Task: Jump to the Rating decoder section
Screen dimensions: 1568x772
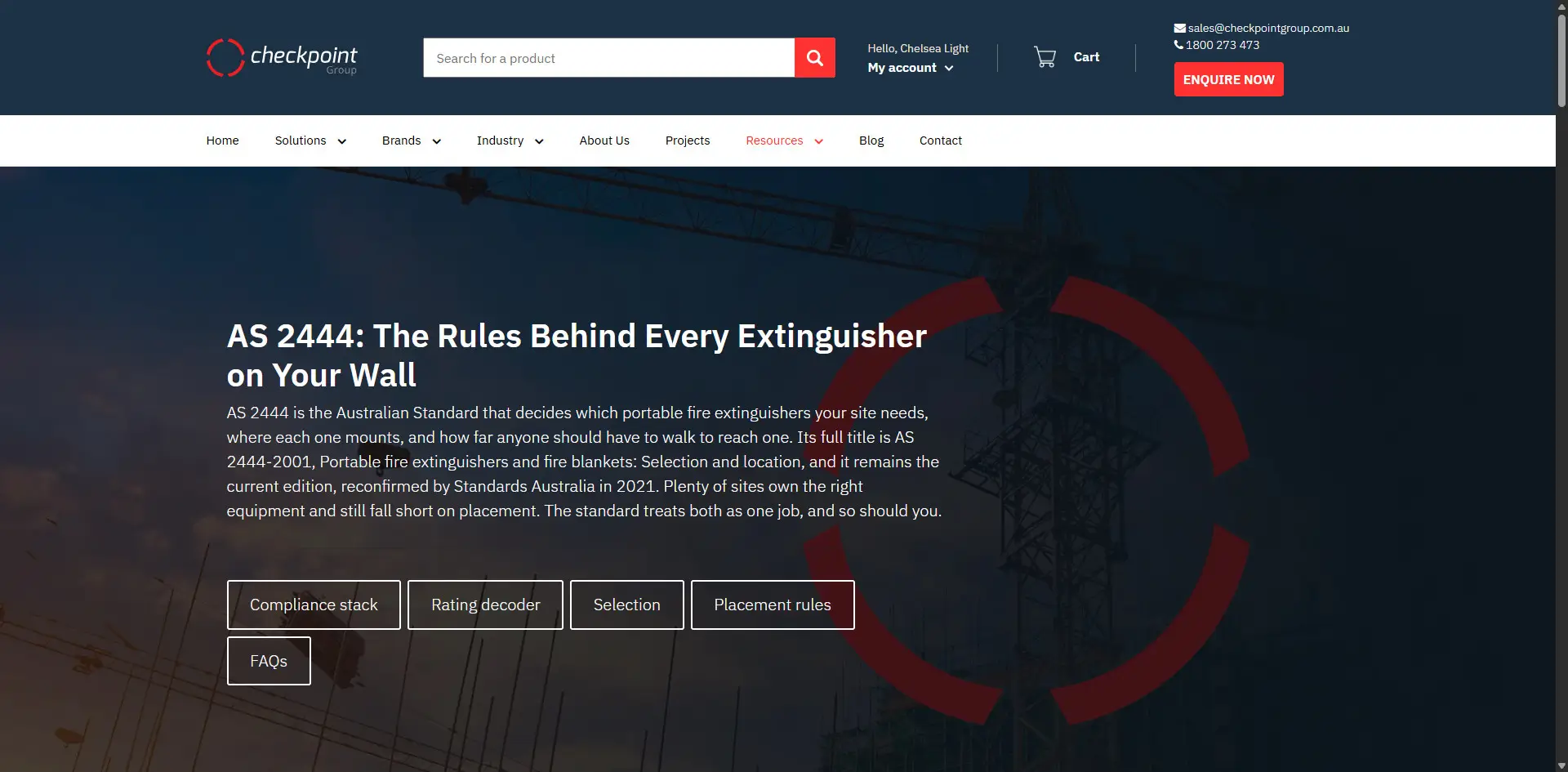Action: click(485, 605)
